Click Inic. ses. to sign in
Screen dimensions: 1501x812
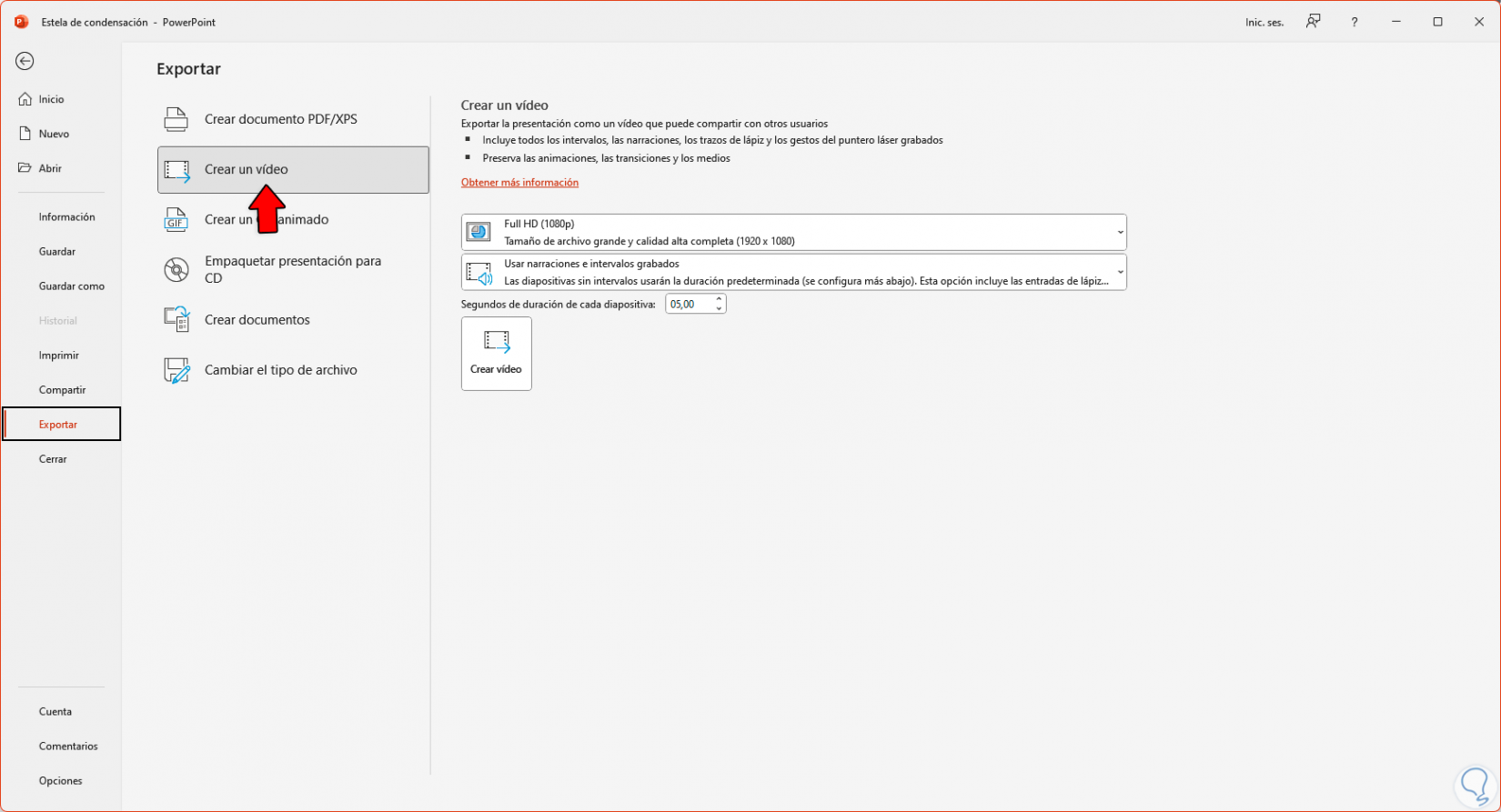click(1264, 23)
